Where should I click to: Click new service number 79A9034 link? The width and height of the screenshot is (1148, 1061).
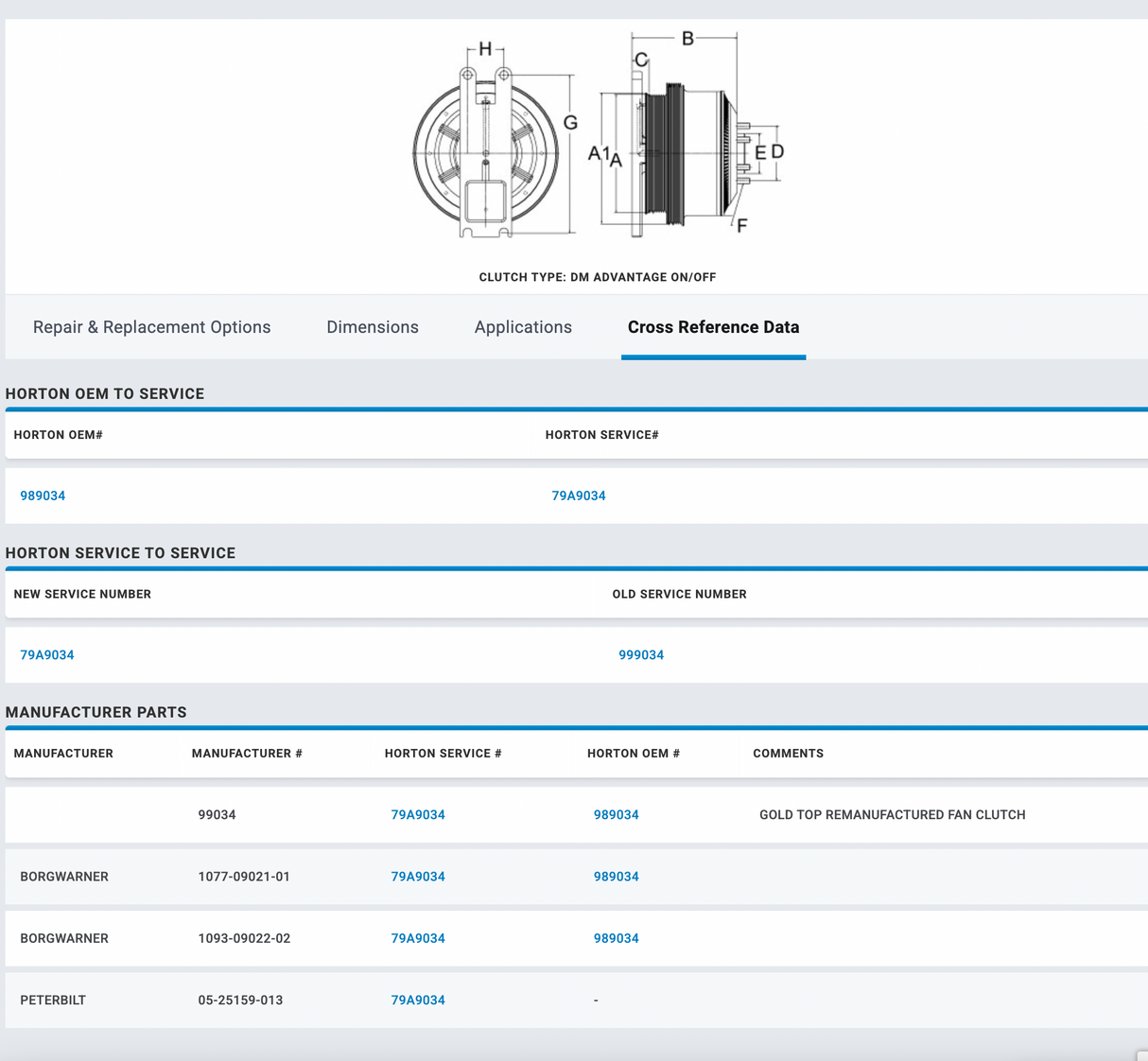tap(47, 655)
